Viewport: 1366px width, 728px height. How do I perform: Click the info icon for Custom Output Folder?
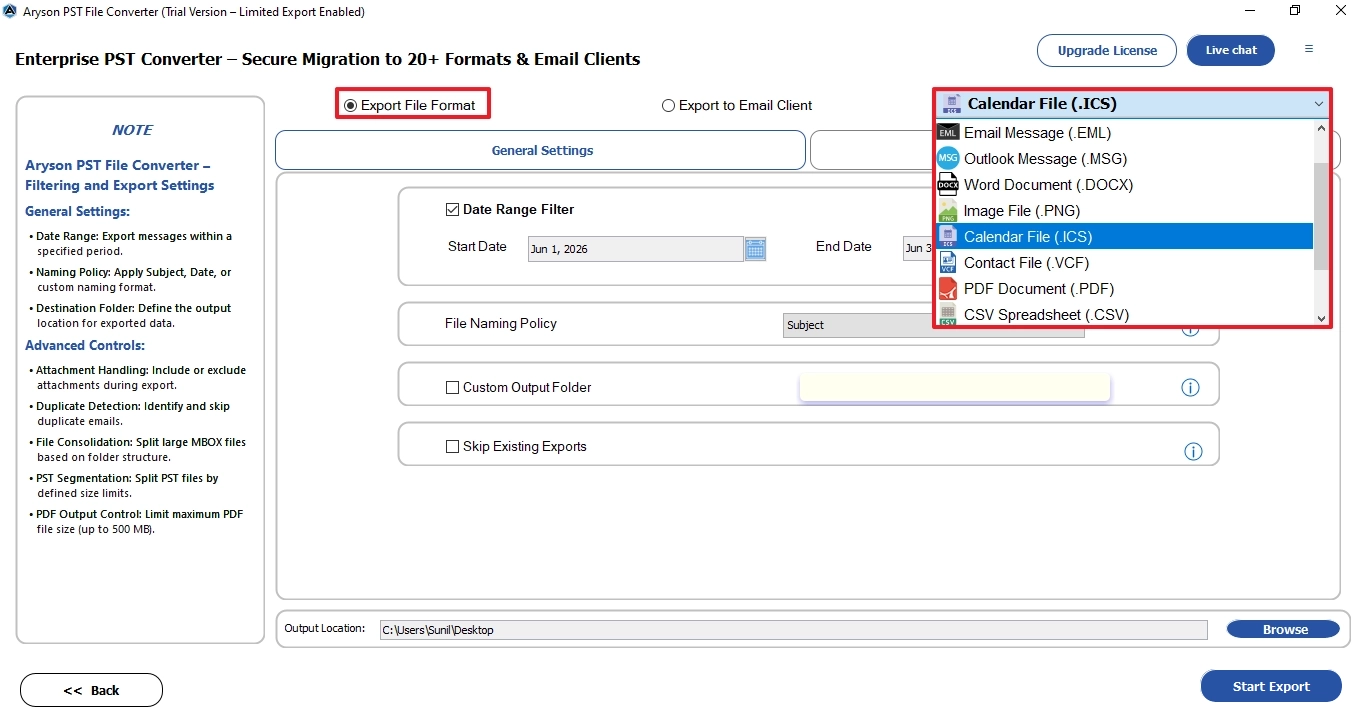[x=1190, y=388]
